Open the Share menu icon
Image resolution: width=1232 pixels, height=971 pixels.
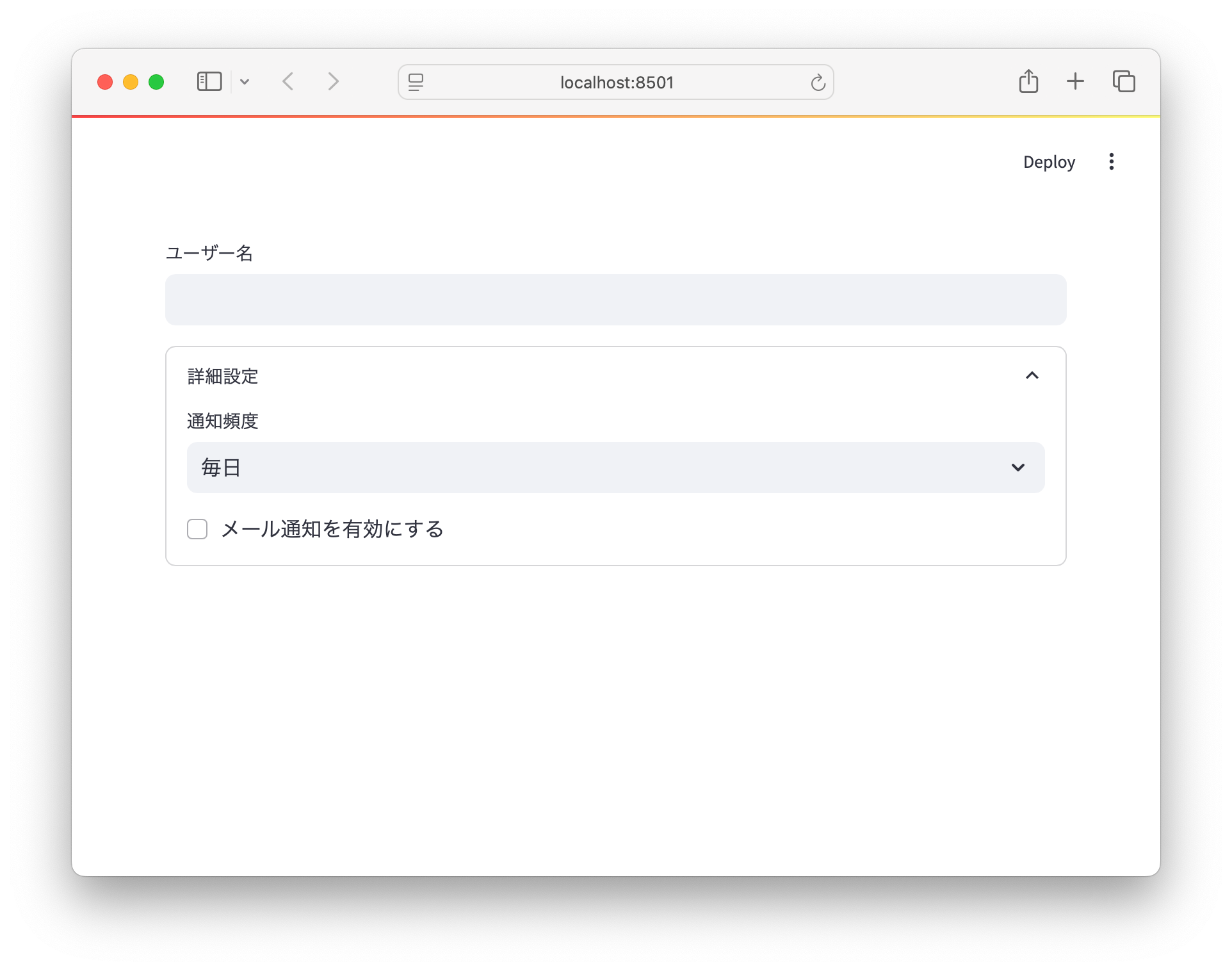coord(1029,81)
